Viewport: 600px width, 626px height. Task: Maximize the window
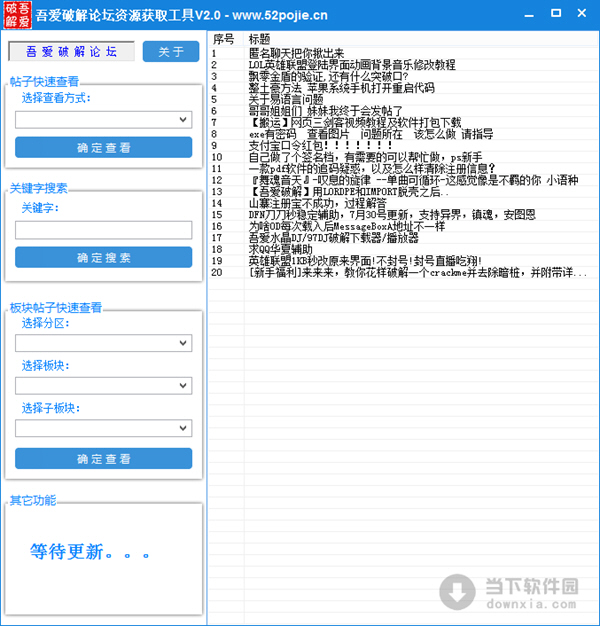556,13
